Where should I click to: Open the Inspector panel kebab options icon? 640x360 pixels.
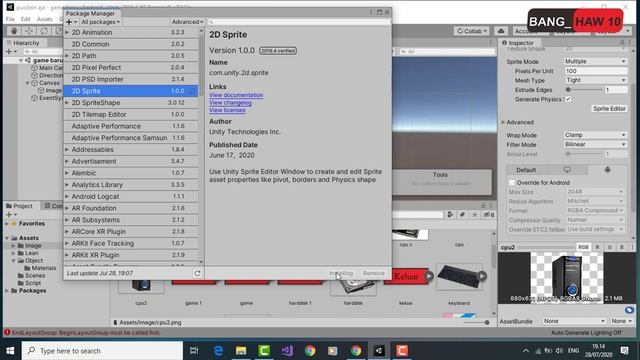[629, 42]
